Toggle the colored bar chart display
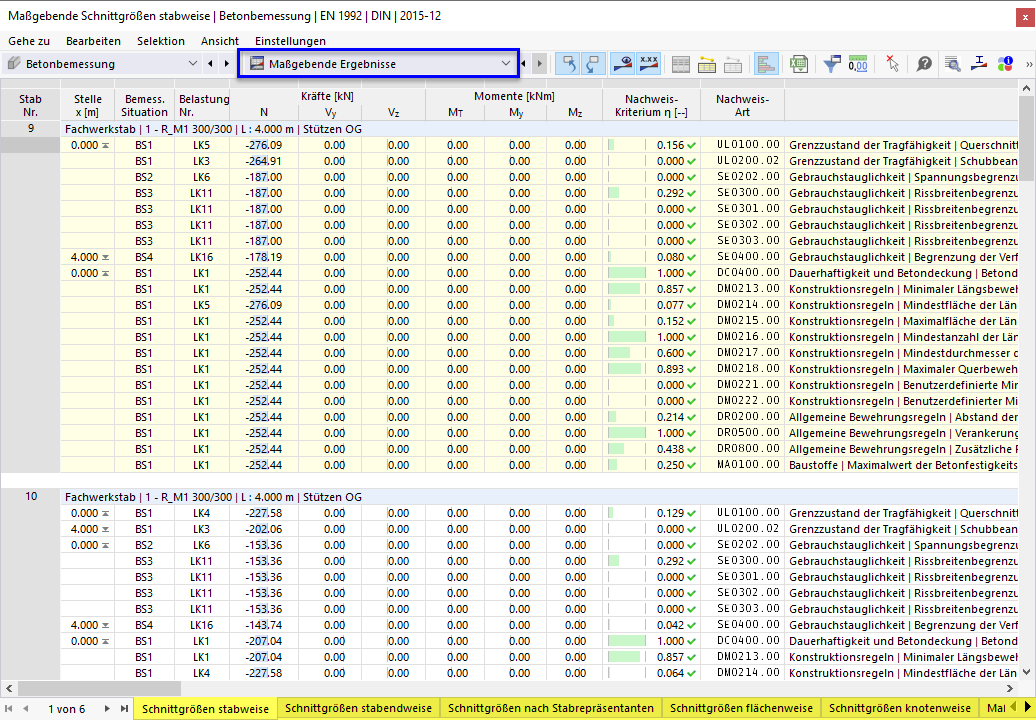 (x=766, y=64)
